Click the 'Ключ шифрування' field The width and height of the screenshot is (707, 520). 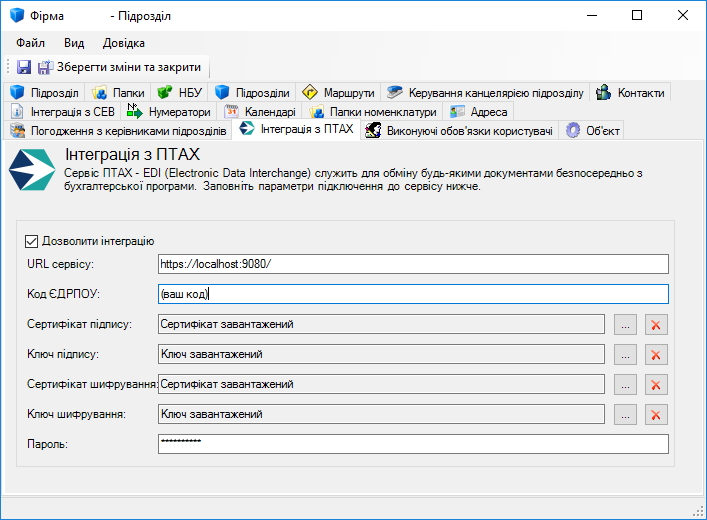381,414
